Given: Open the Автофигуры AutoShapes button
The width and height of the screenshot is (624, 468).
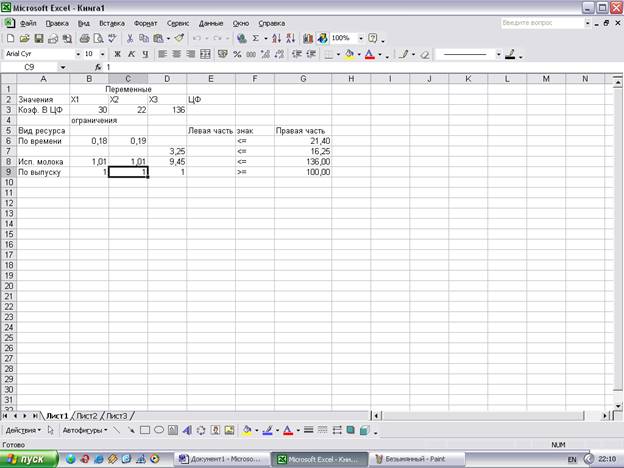Looking at the screenshot, I should coord(84,430).
